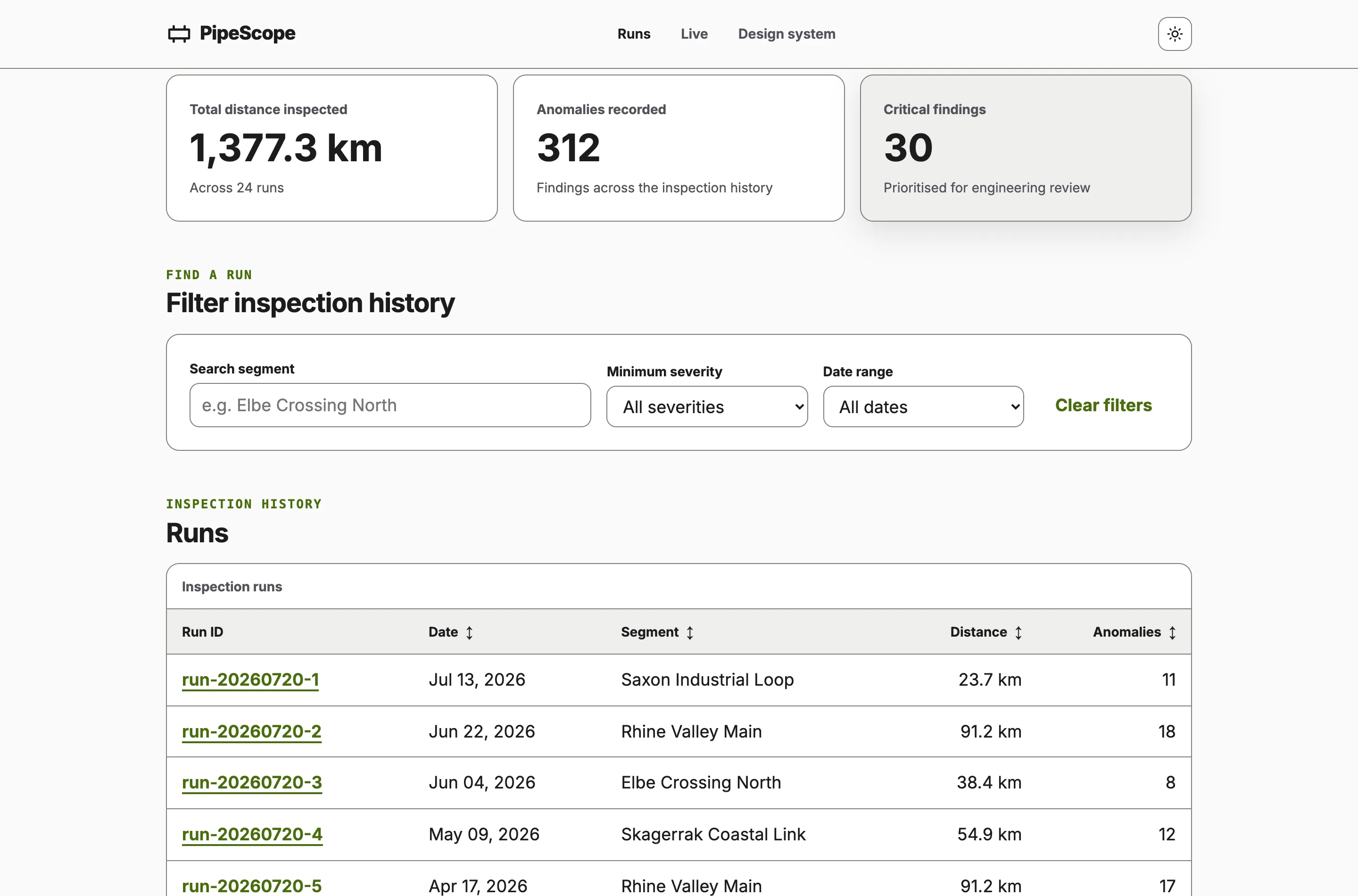Screen dimensions: 1358x896
Task: Click the Run ID column header
Action: [203, 632]
